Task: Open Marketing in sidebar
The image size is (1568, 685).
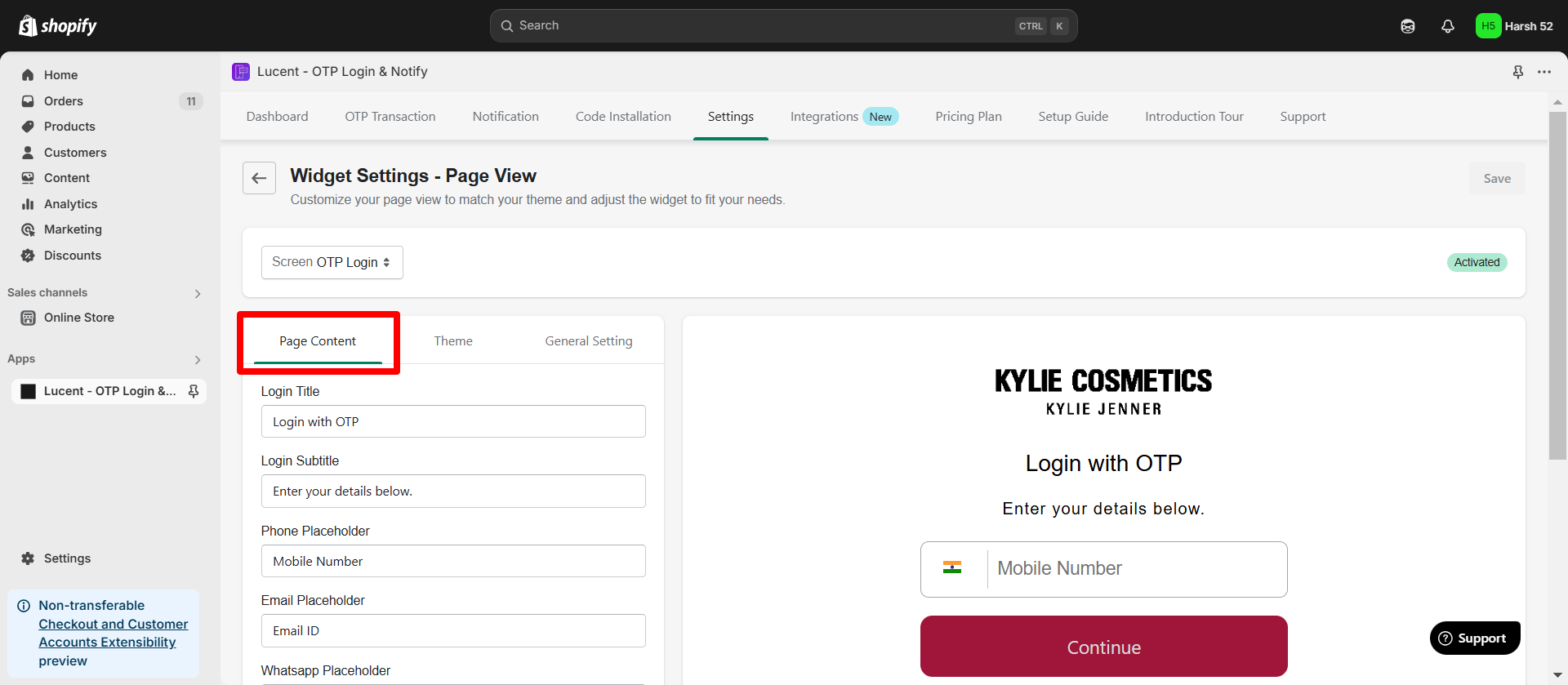Action: point(73,229)
